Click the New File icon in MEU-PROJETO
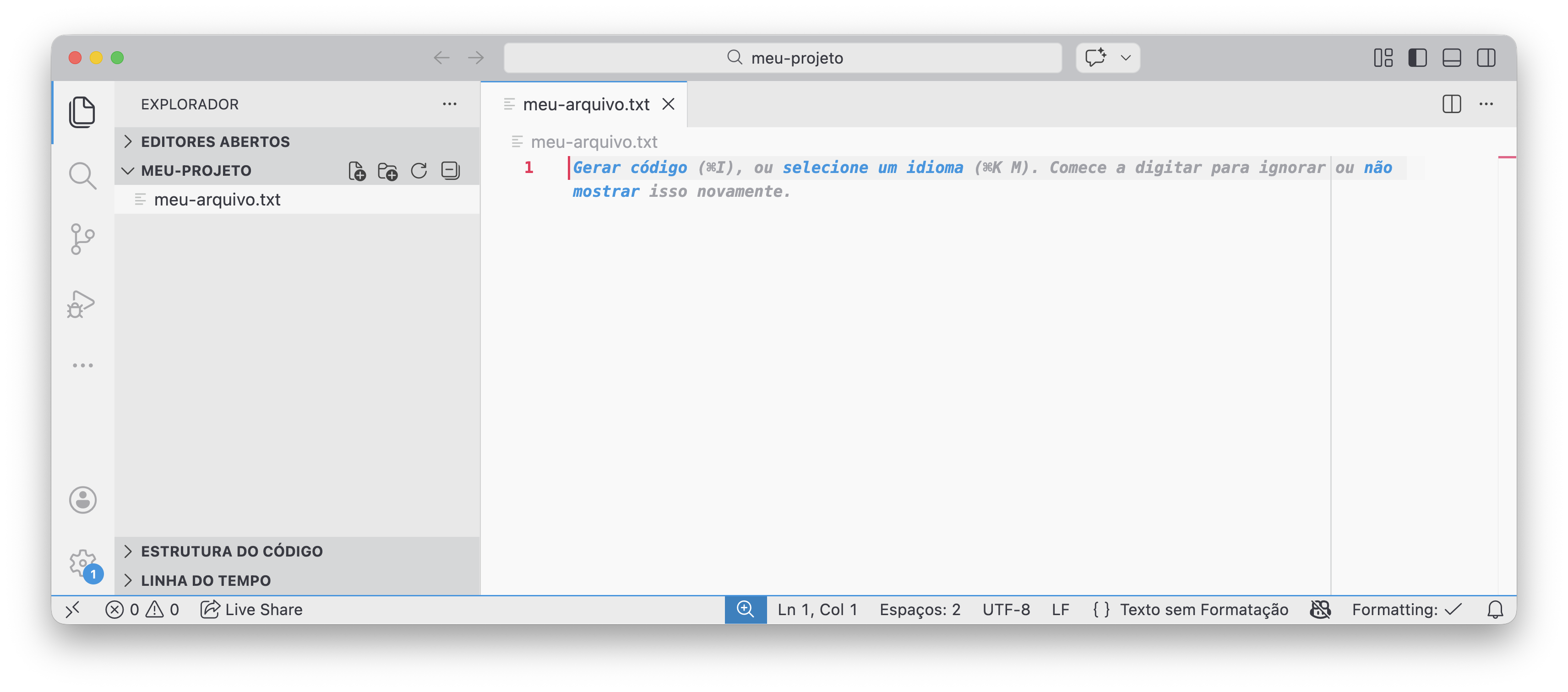The image size is (1568, 692). click(x=357, y=171)
